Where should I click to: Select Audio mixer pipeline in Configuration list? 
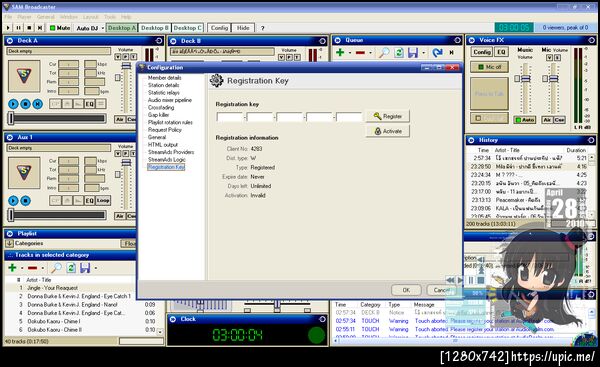170,100
